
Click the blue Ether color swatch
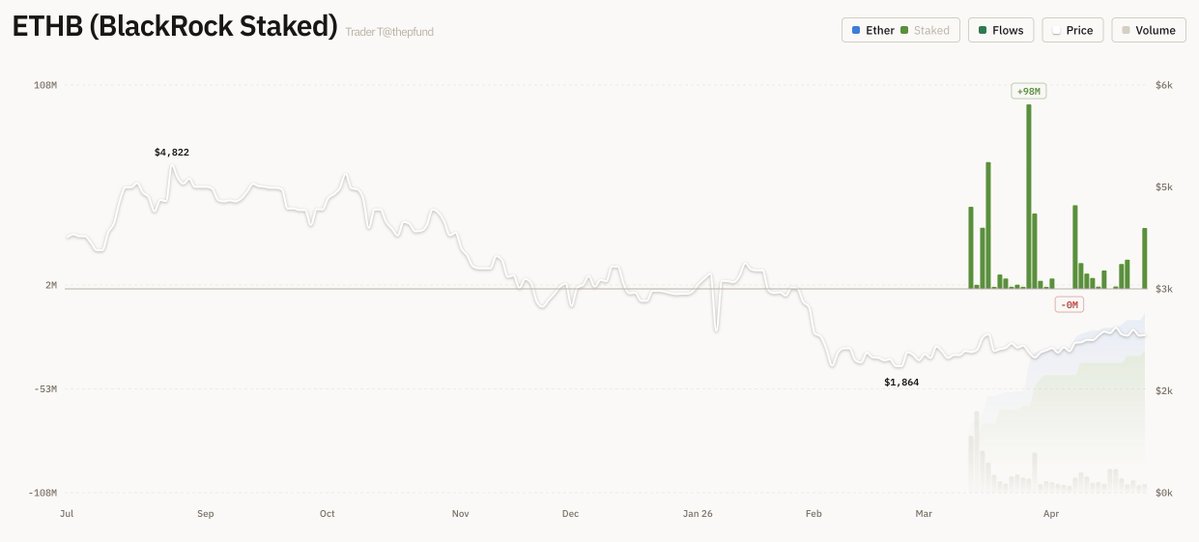tap(856, 30)
